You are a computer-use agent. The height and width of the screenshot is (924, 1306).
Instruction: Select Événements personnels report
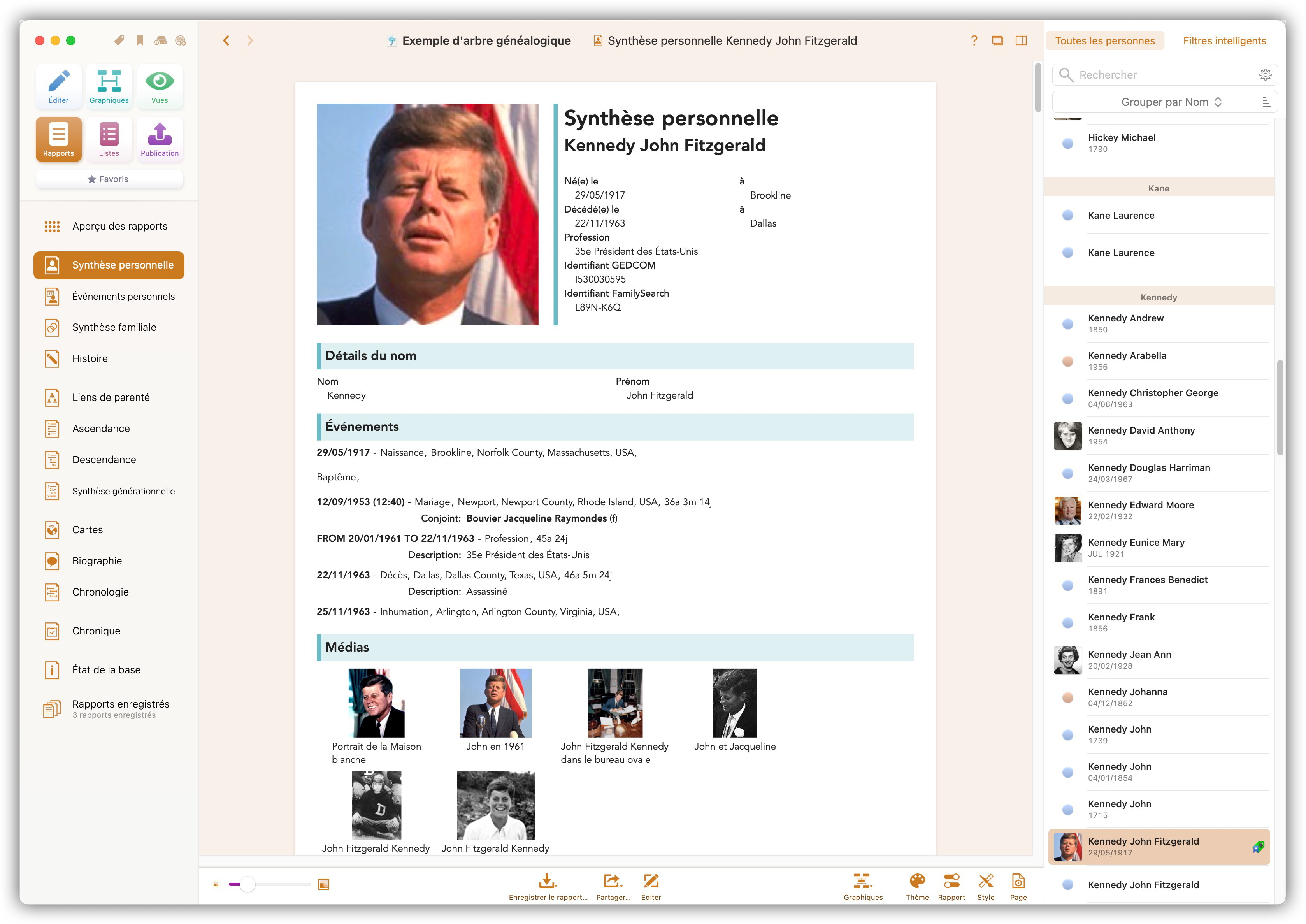pos(109,297)
